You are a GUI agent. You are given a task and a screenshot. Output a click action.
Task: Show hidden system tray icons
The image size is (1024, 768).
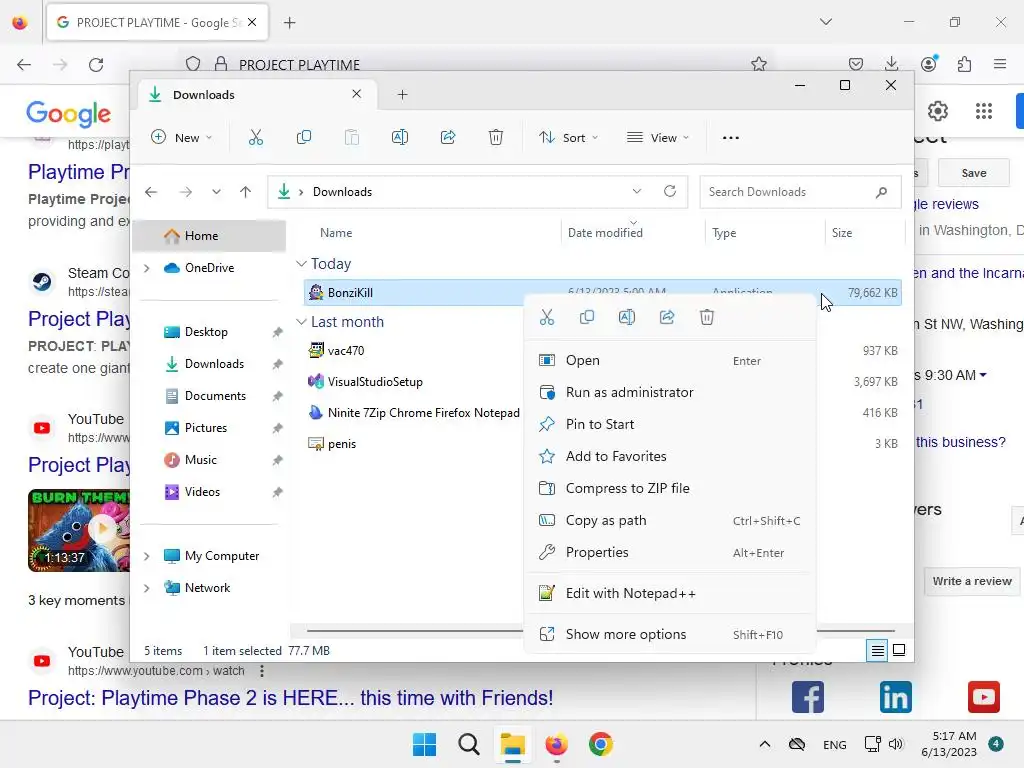(x=765, y=744)
